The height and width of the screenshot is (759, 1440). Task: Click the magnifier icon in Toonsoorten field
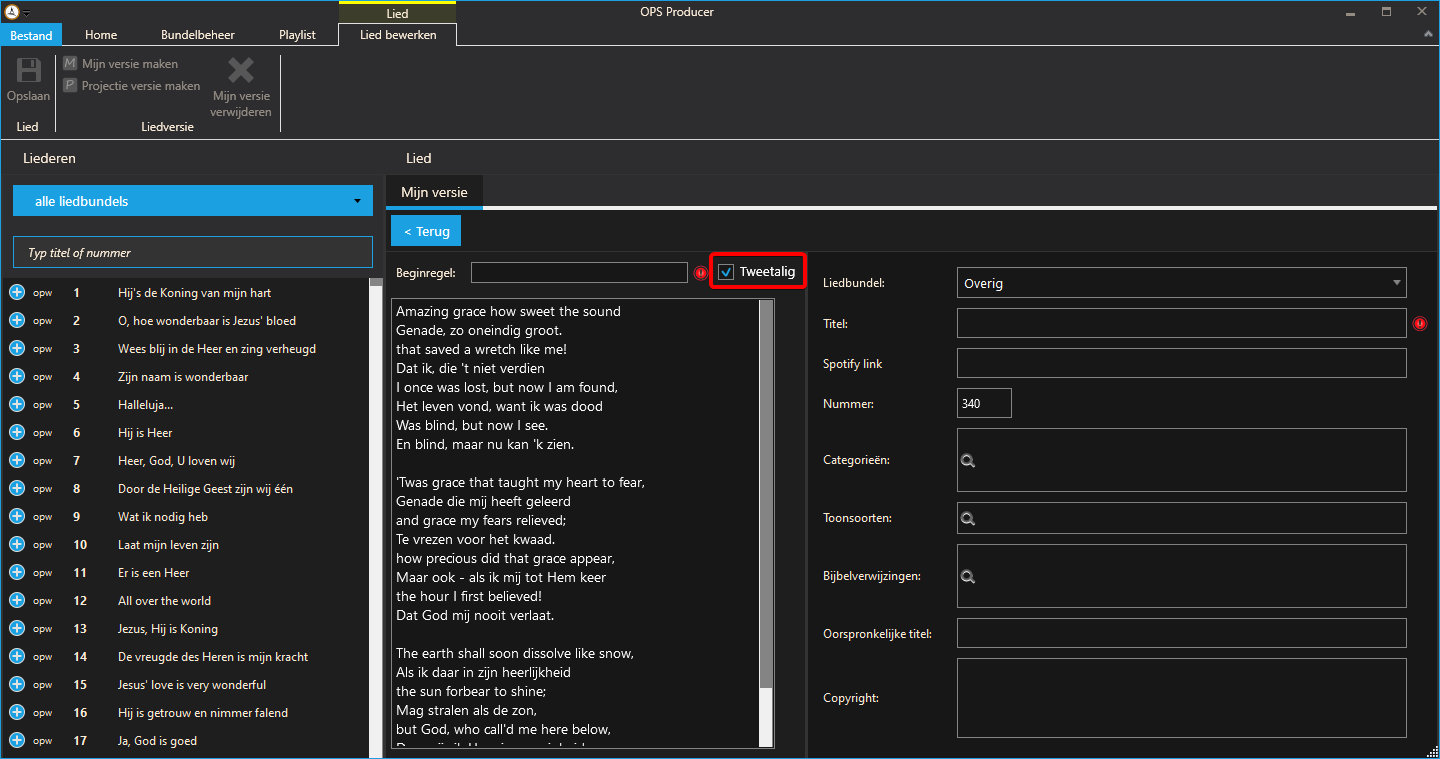click(968, 519)
